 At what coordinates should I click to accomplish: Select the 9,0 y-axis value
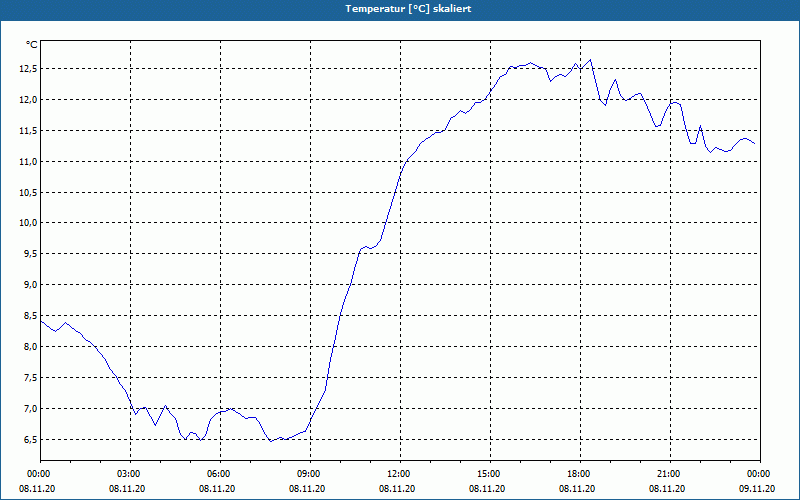point(31,285)
